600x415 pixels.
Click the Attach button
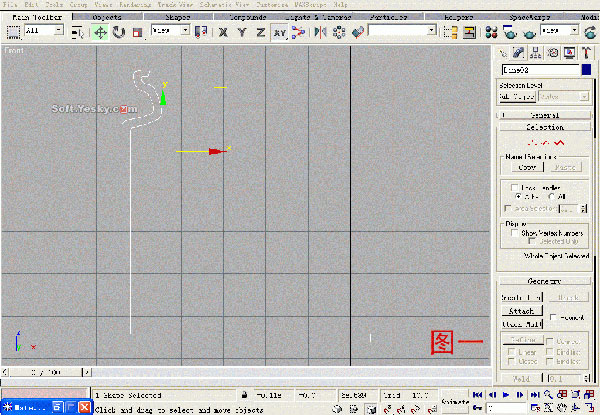[522, 311]
